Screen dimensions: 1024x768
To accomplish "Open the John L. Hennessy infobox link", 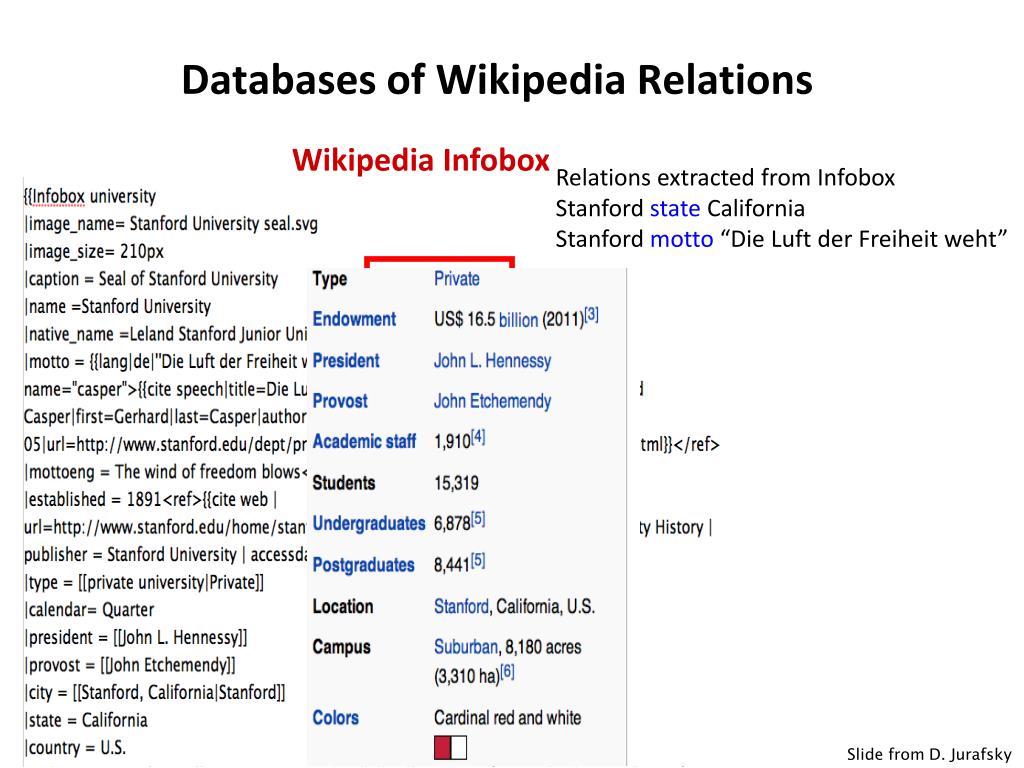I will pyautogui.click(x=492, y=360).
